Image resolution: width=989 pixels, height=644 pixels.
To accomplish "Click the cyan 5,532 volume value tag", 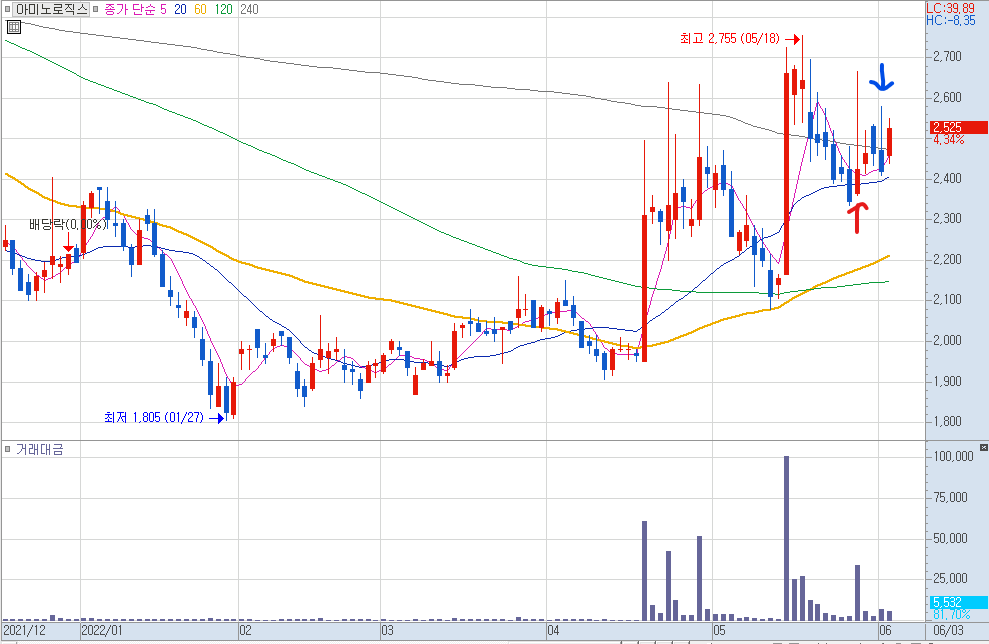I will [959, 602].
